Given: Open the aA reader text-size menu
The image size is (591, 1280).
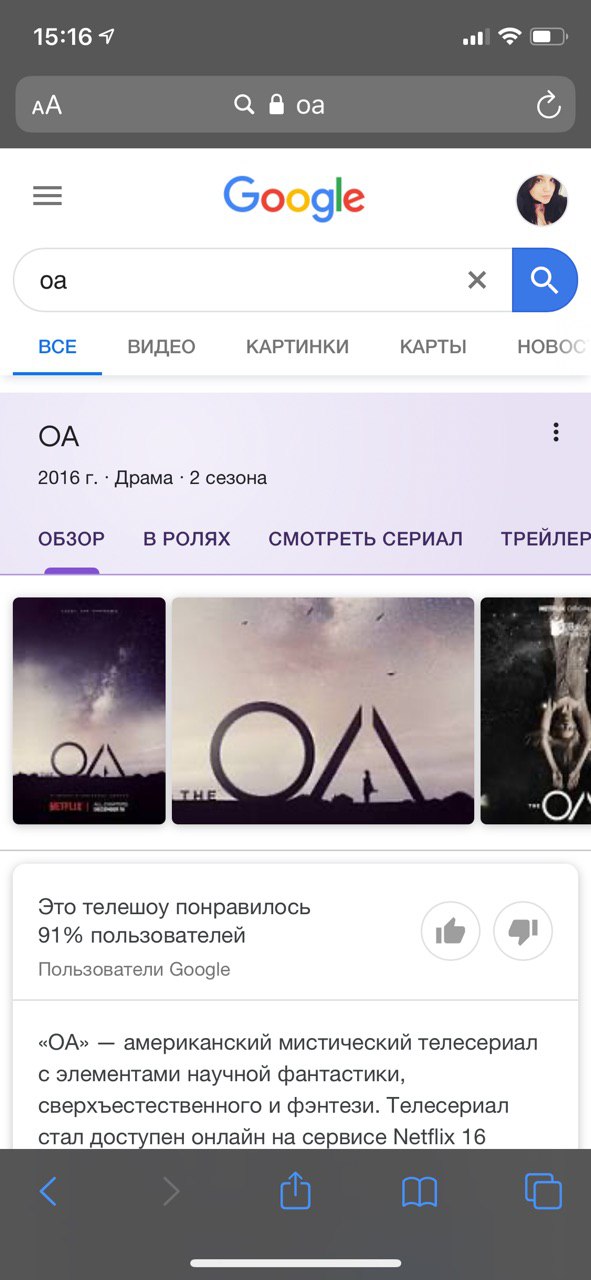Looking at the screenshot, I should (x=47, y=106).
